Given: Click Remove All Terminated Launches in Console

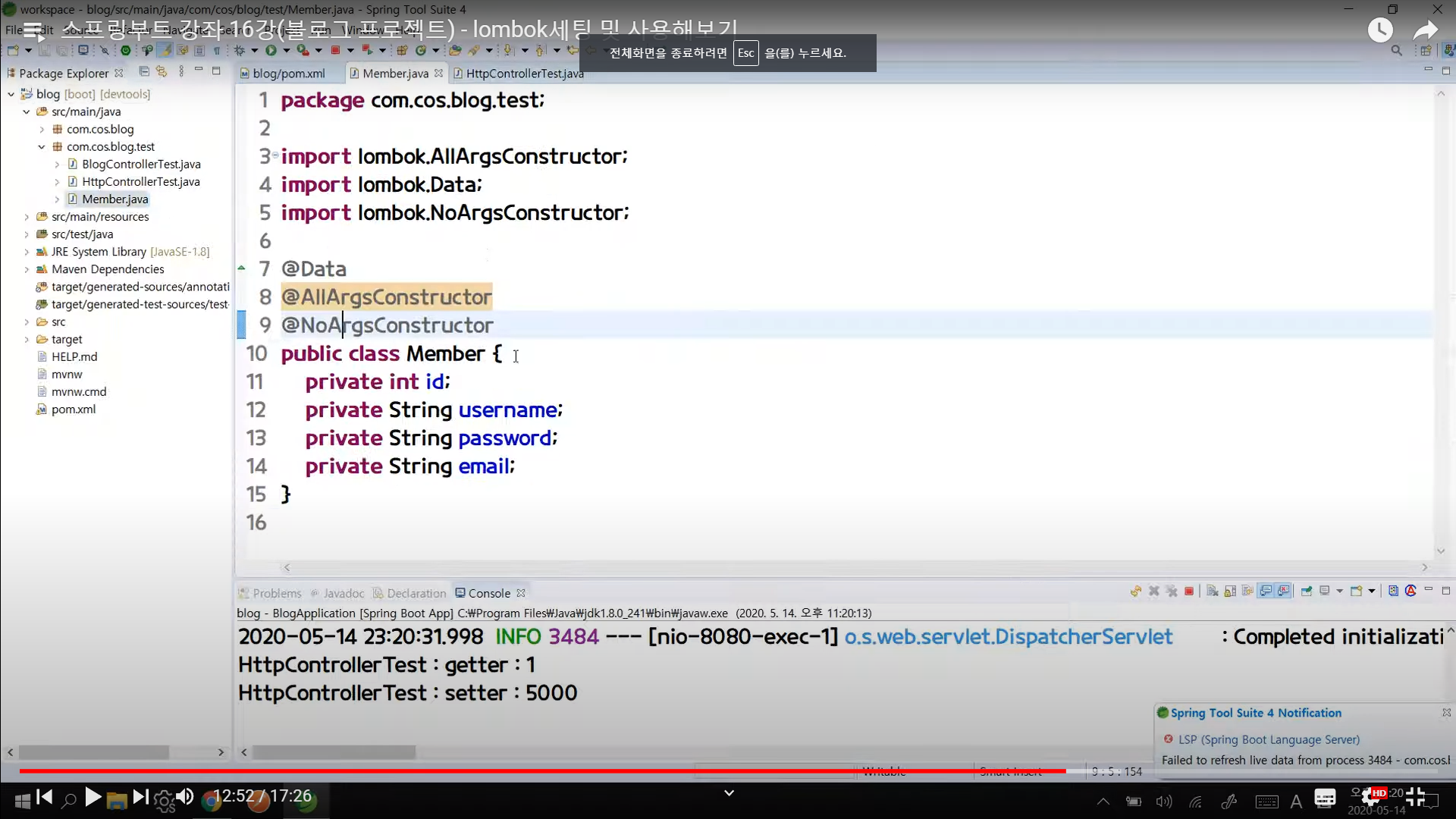Looking at the screenshot, I should [1172, 591].
